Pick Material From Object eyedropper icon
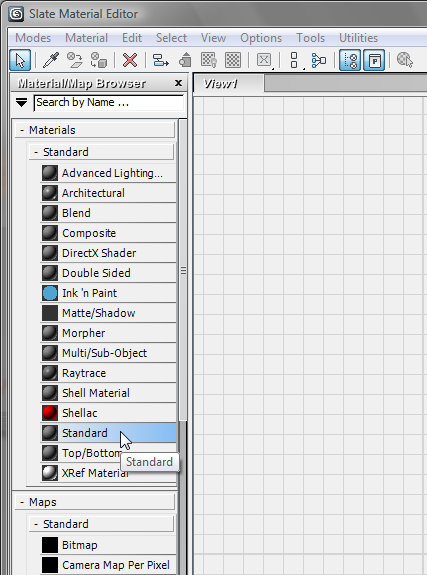 coord(51,60)
